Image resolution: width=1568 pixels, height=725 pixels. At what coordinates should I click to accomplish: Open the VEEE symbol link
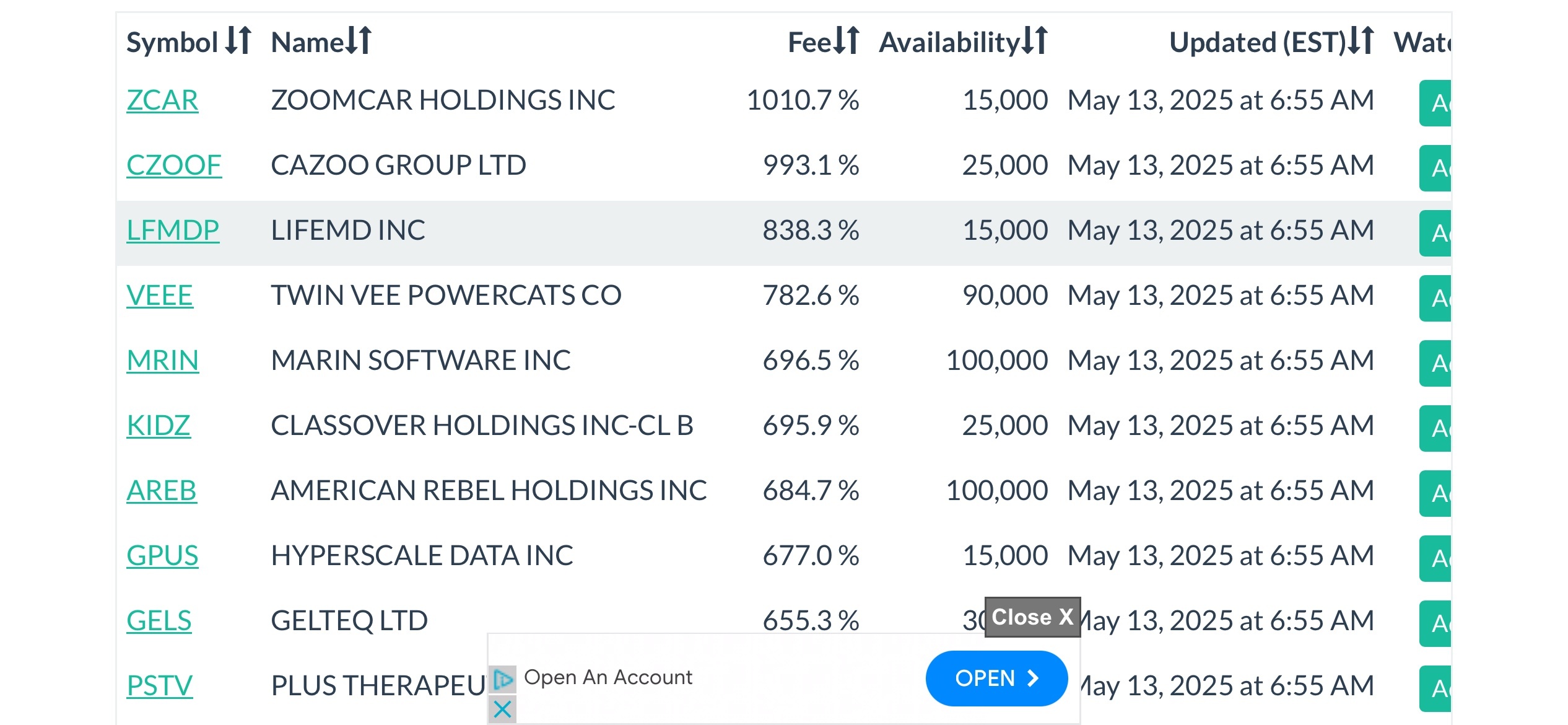point(160,296)
